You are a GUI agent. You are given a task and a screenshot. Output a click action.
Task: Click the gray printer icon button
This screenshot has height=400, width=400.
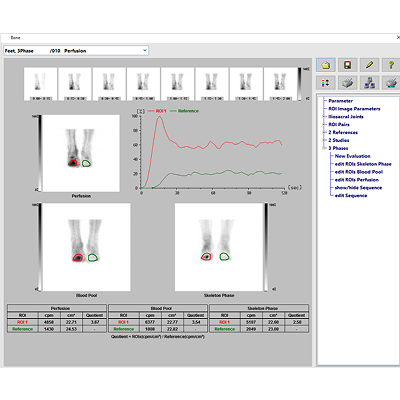(347, 83)
